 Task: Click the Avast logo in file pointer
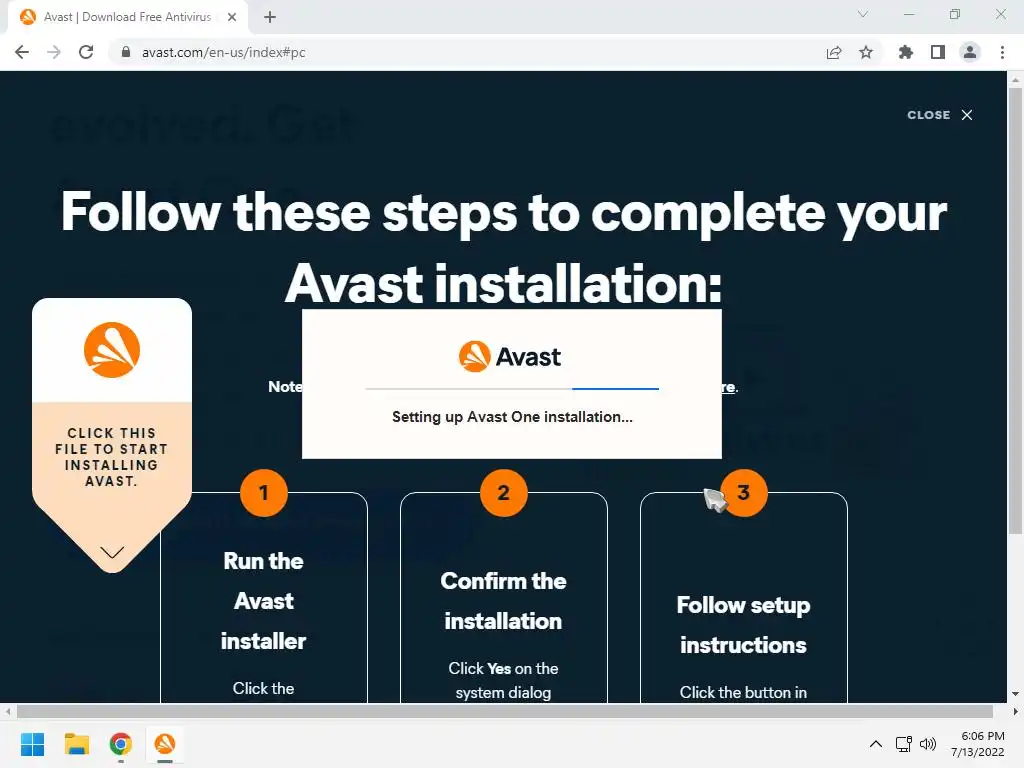(x=112, y=349)
